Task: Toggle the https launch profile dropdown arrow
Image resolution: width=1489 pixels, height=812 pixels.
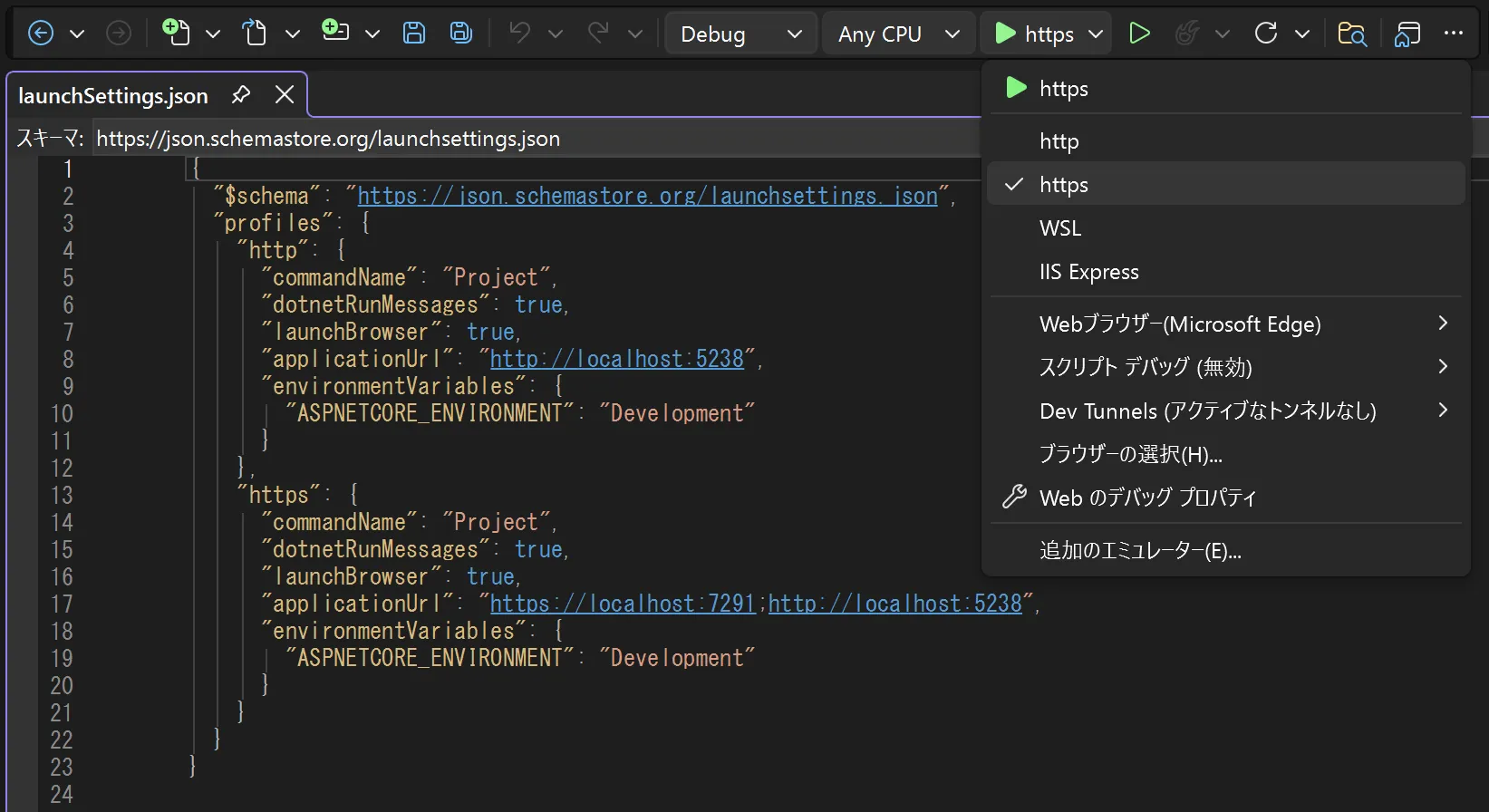Action: pyautogui.click(x=1096, y=34)
